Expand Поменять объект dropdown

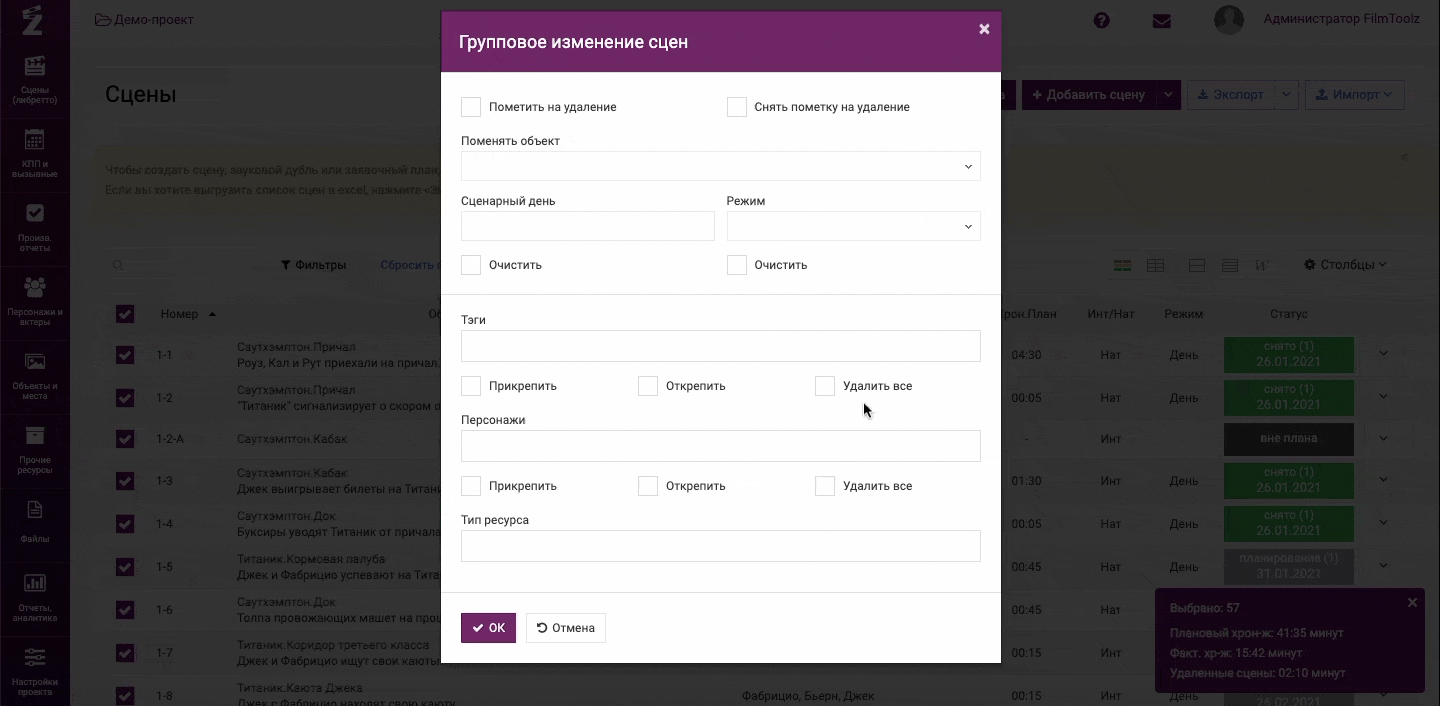721,166
